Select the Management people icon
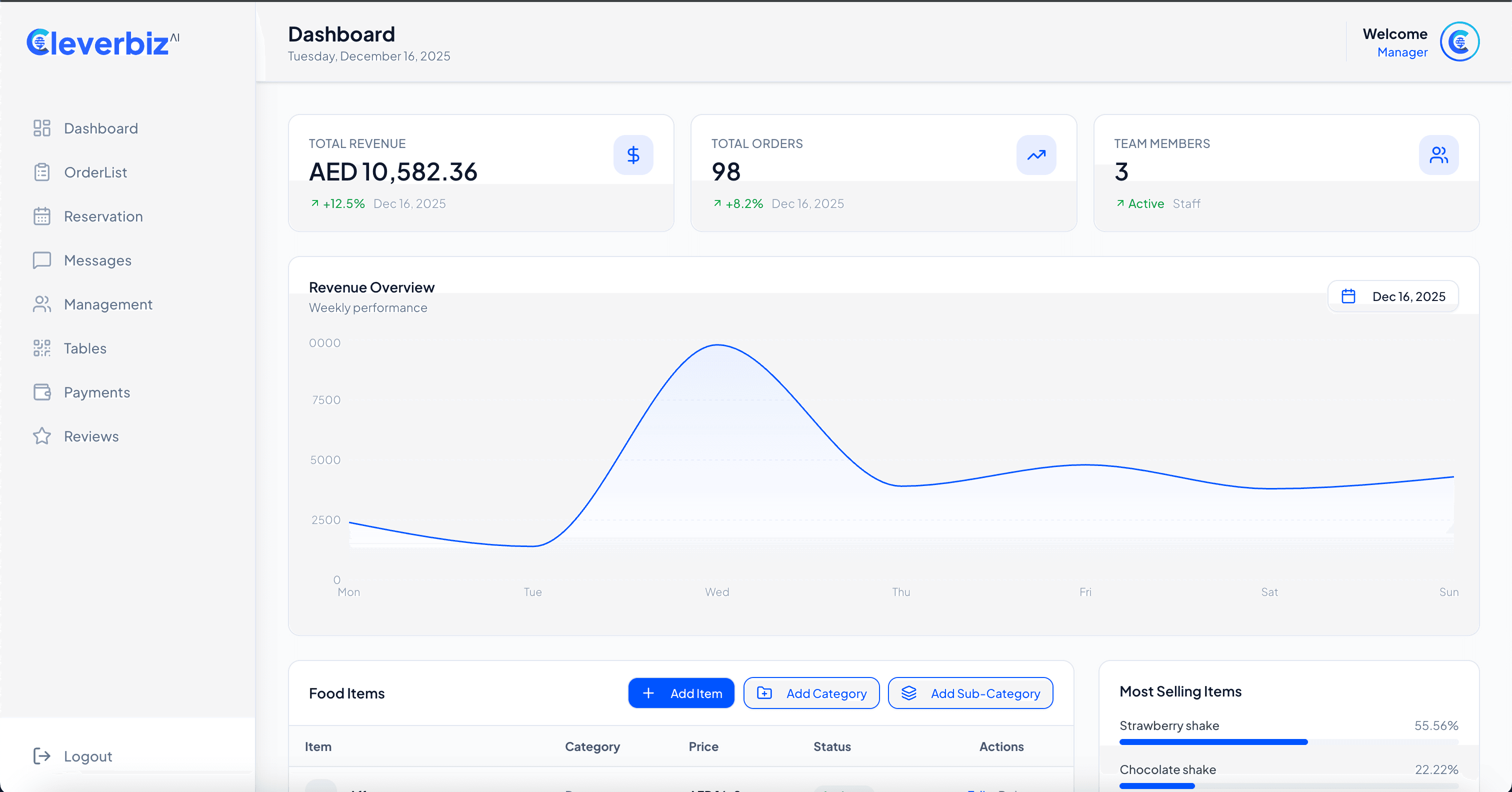1512x792 pixels. pyautogui.click(x=41, y=304)
